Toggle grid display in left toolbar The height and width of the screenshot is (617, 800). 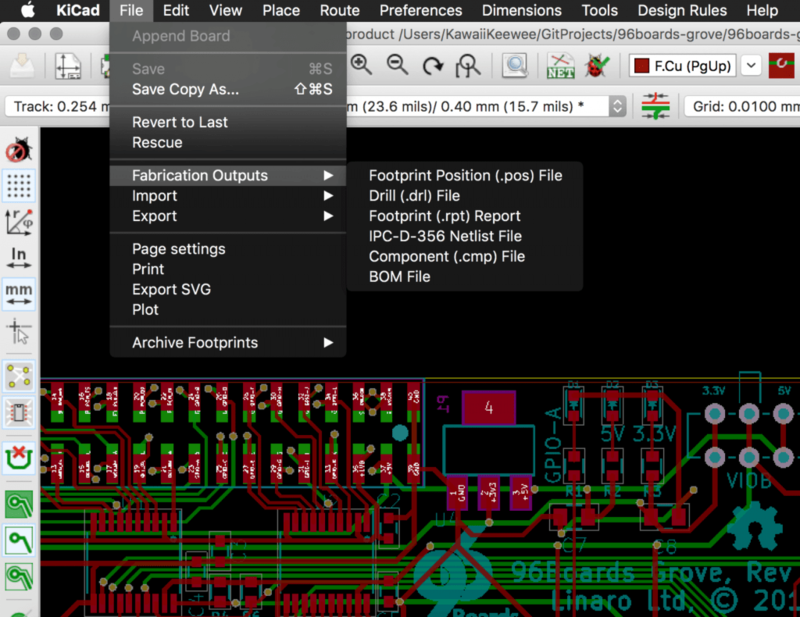click(18, 186)
